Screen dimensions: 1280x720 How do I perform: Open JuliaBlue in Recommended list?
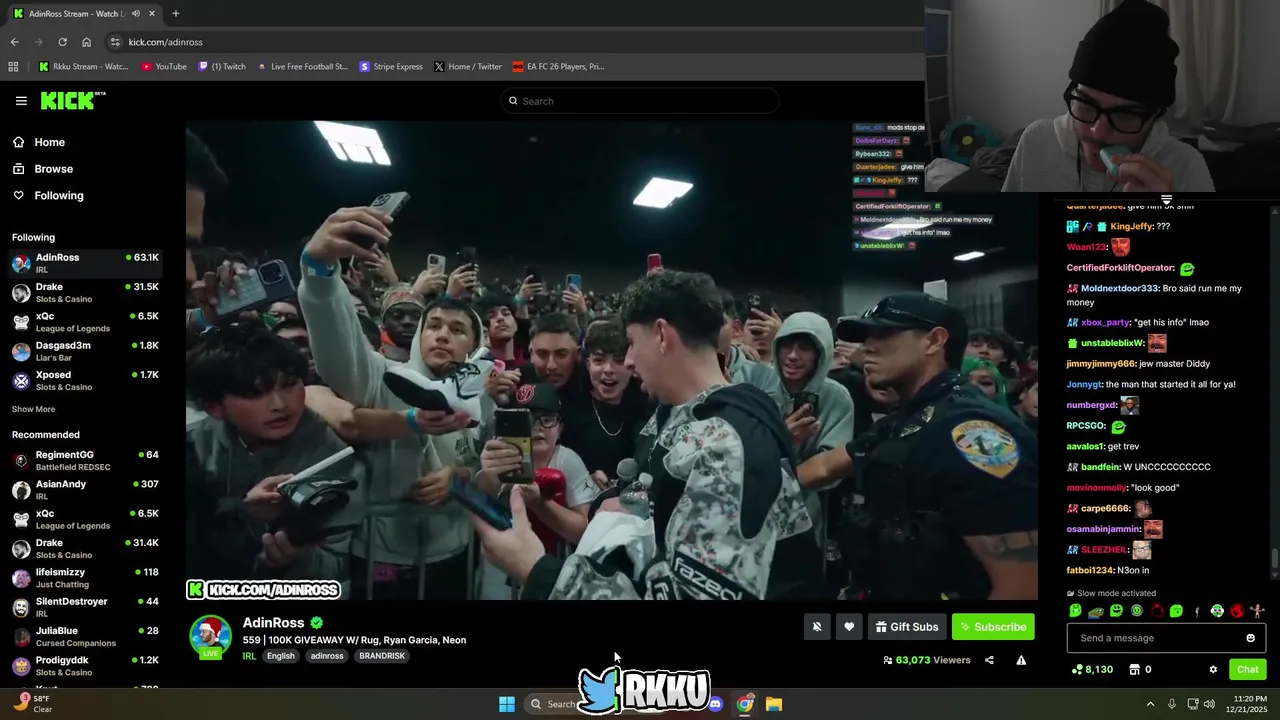point(85,636)
